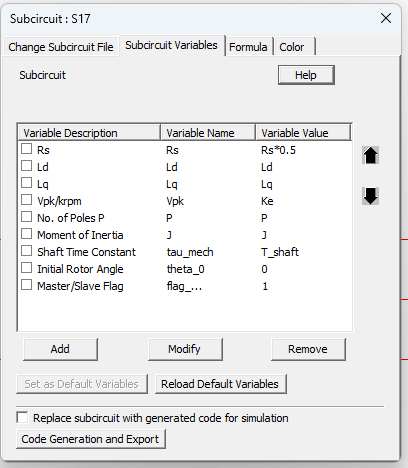Open the Color tab
The height and width of the screenshot is (468, 408).
point(294,47)
